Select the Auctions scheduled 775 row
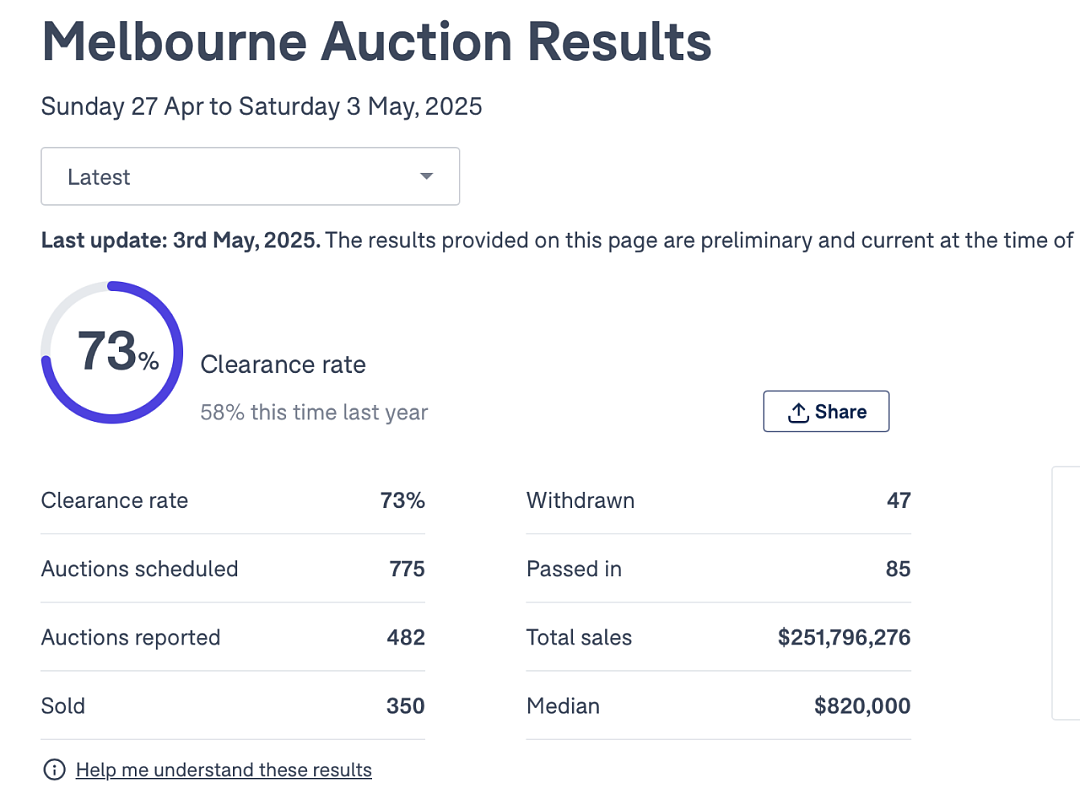Image resolution: width=1080 pixels, height=794 pixels. tap(233, 569)
